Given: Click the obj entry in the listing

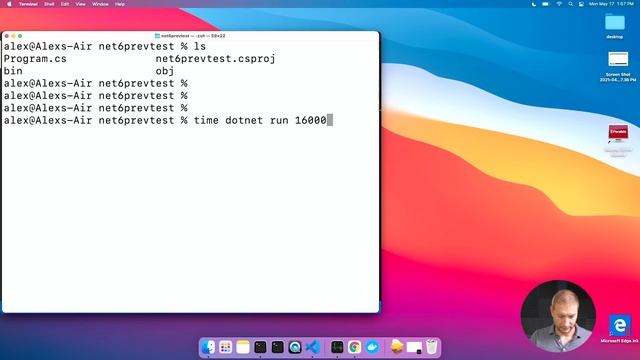Looking at the screenshot, I should (165, 71).
